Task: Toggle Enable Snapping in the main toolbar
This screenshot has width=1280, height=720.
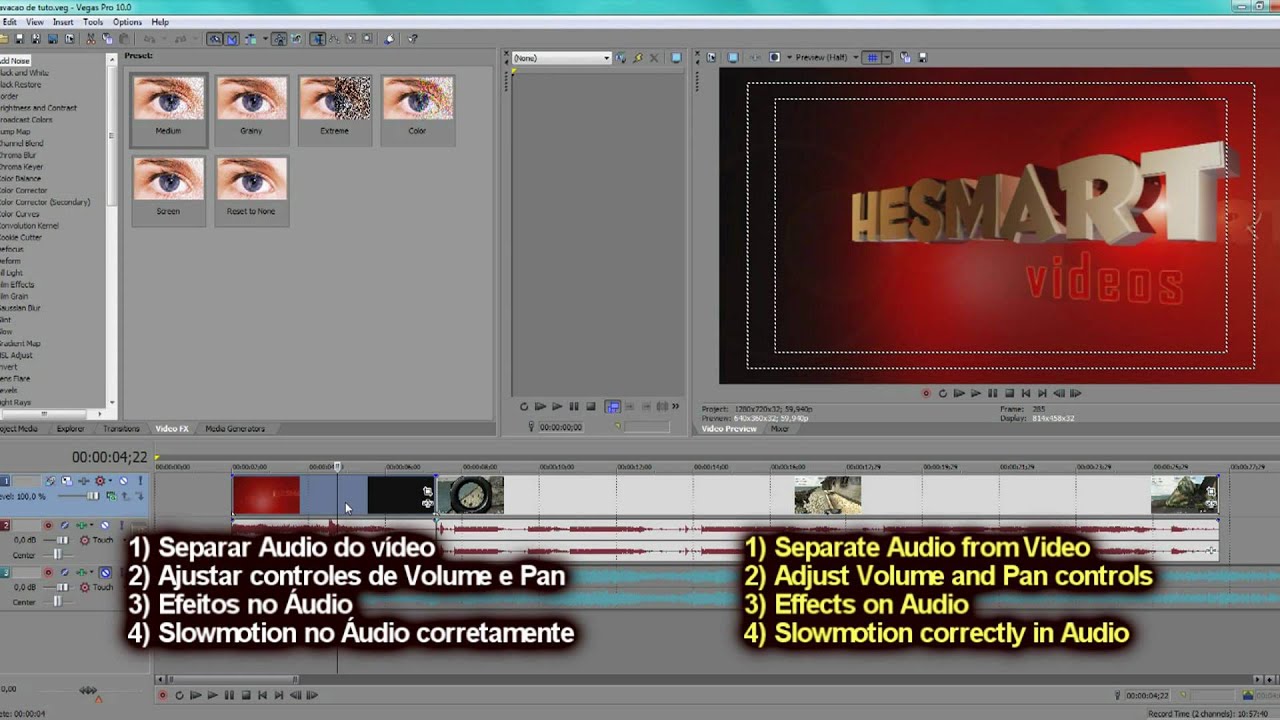Action: [215, 39]
